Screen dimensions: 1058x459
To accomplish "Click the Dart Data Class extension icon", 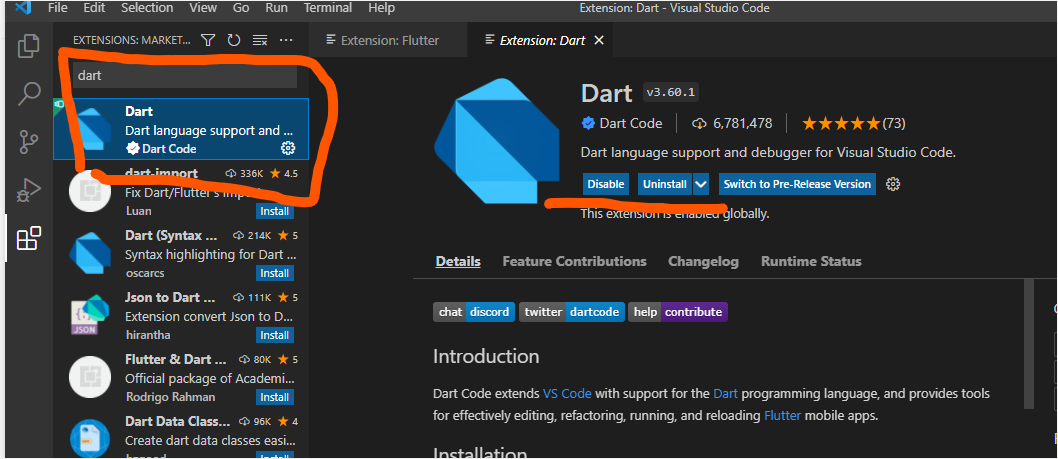I will tap(90, 437).
